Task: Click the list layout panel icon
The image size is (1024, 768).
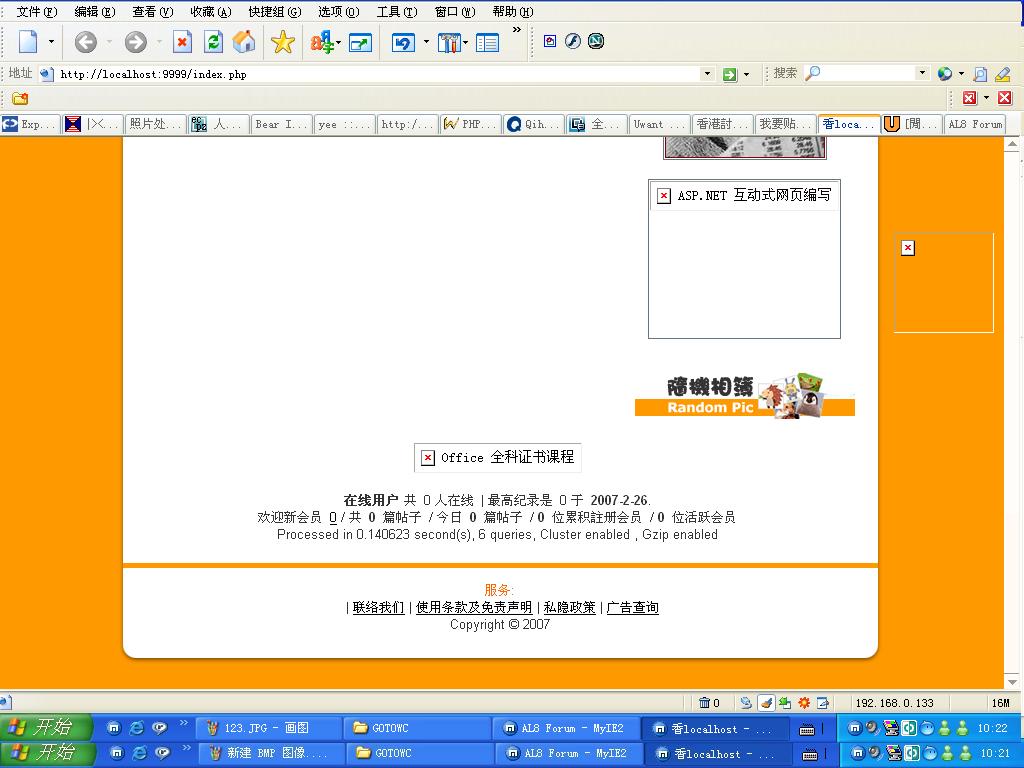Action: 487,43
